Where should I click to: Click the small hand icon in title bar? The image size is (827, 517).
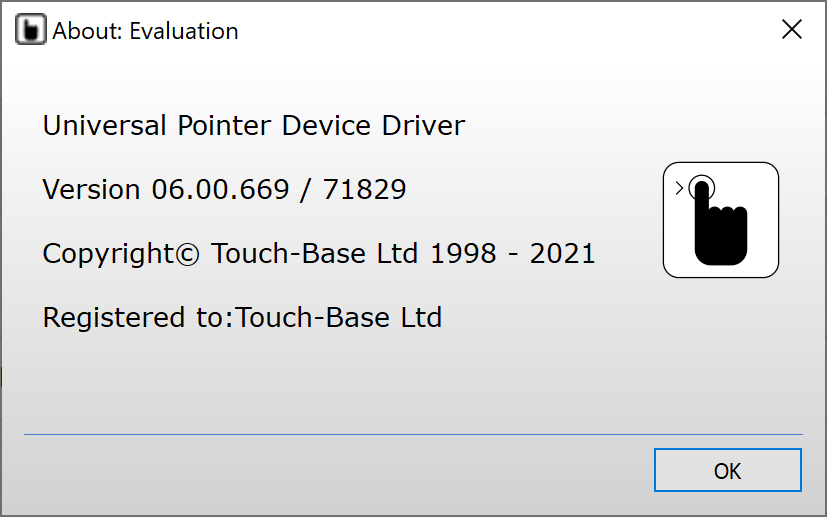click(31, 30)
